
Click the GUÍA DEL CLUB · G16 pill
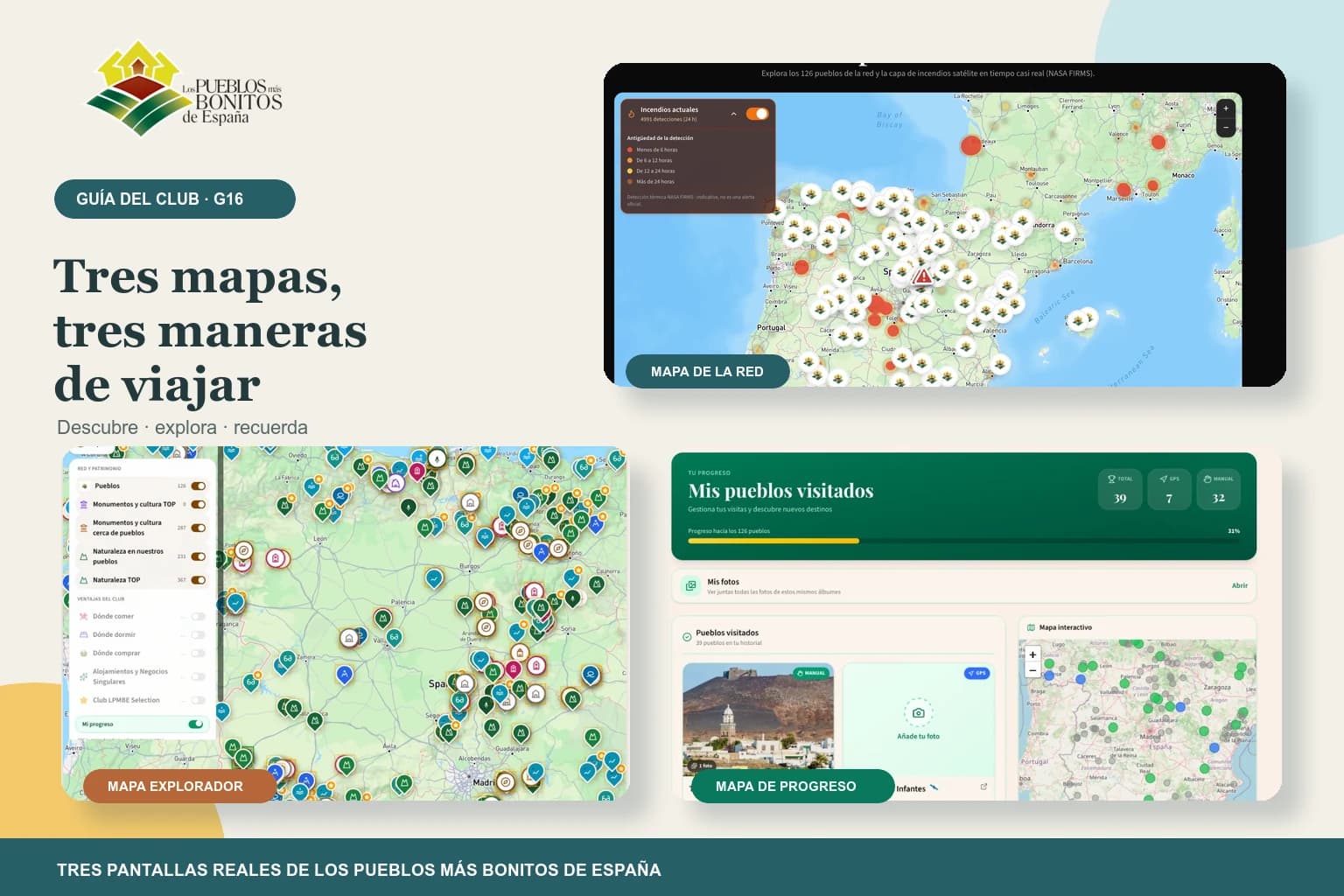pyautogui.click(x=175, y=199)
